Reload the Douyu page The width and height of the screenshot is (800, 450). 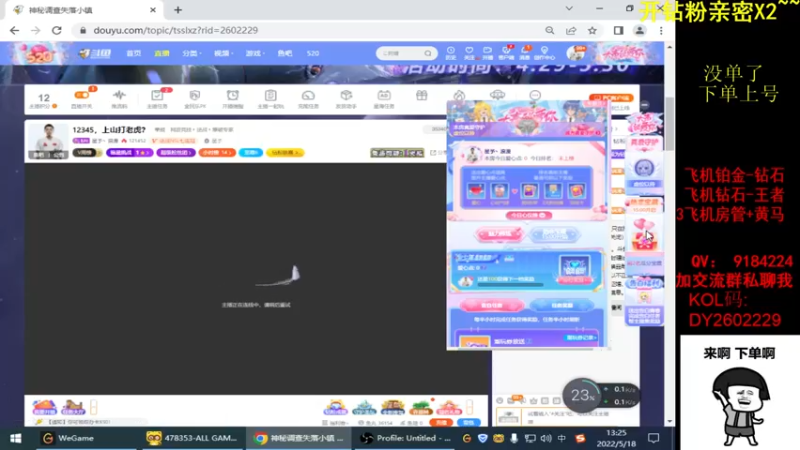(57, 31)
